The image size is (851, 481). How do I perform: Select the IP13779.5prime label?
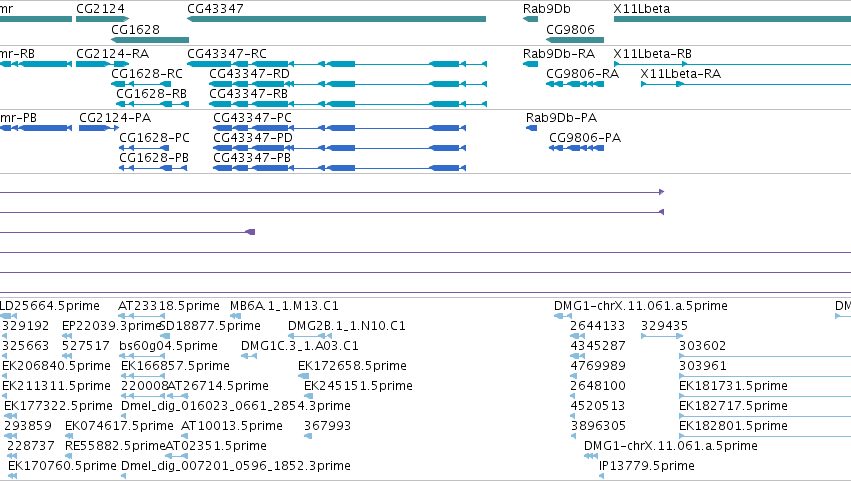(647, 466)
